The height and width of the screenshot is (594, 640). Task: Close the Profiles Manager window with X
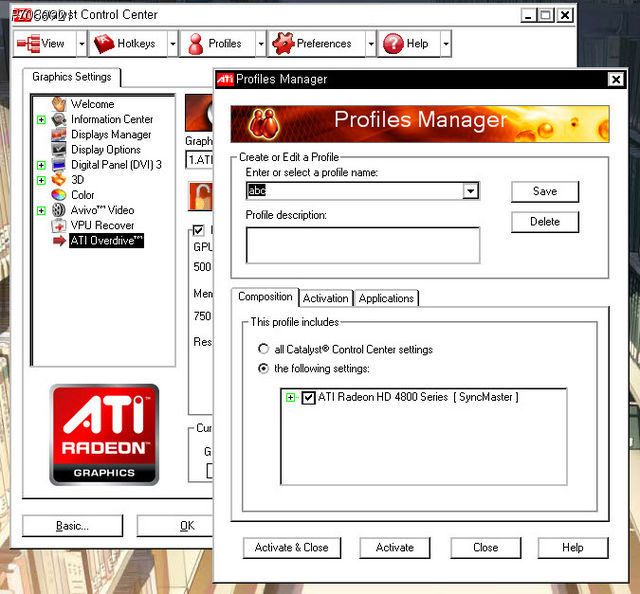tap(616, 79)
